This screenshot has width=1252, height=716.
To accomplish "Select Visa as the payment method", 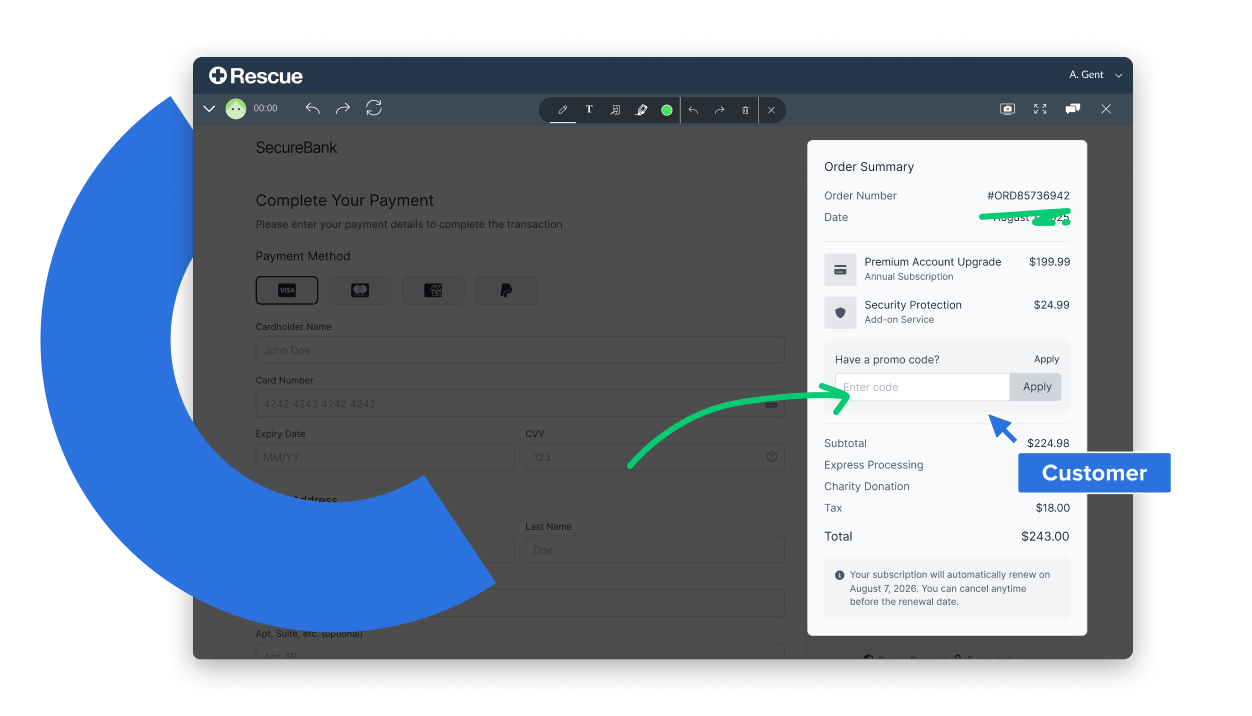I will pos(287,290).
